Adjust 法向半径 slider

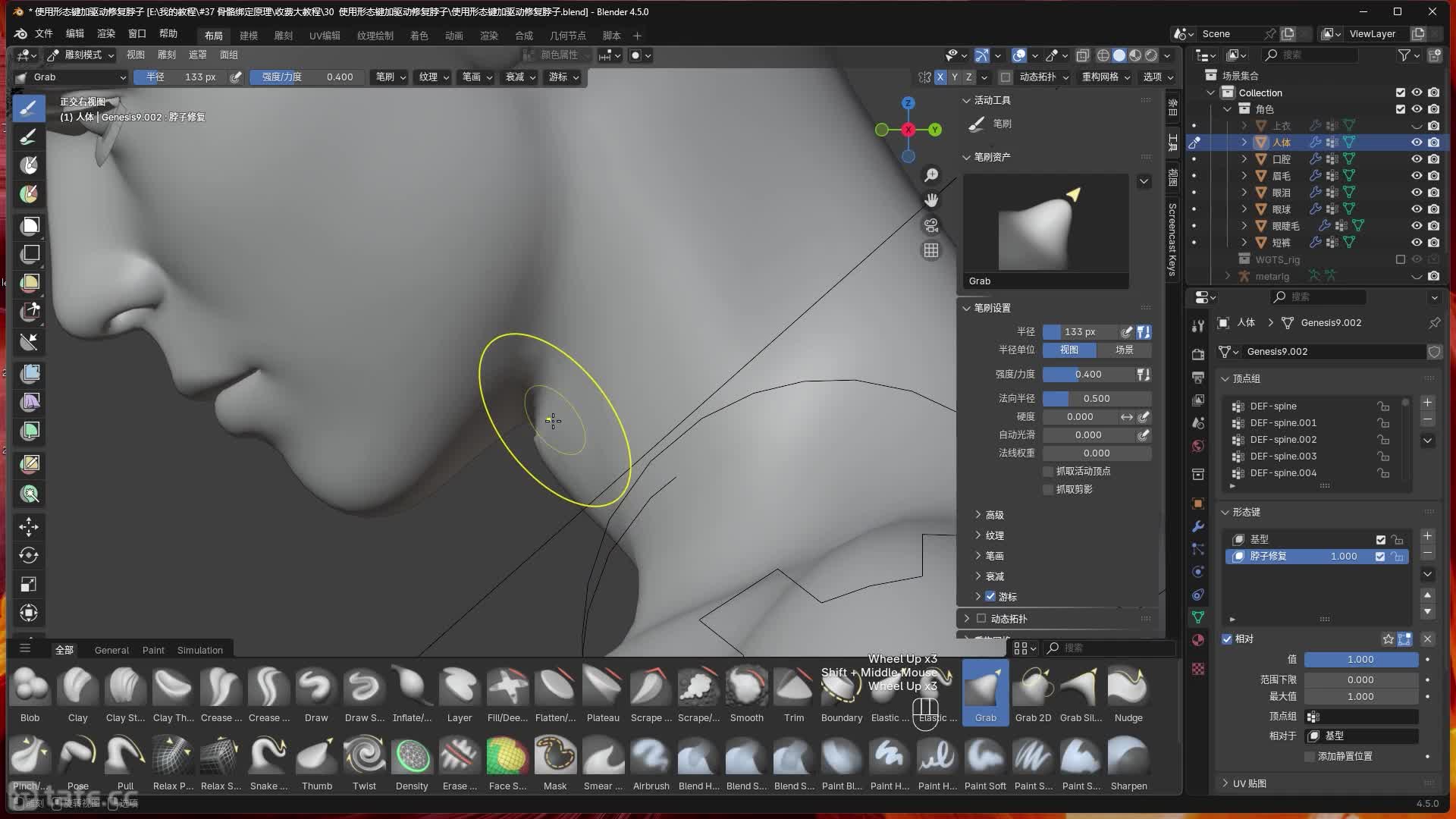pos(1097,399)
